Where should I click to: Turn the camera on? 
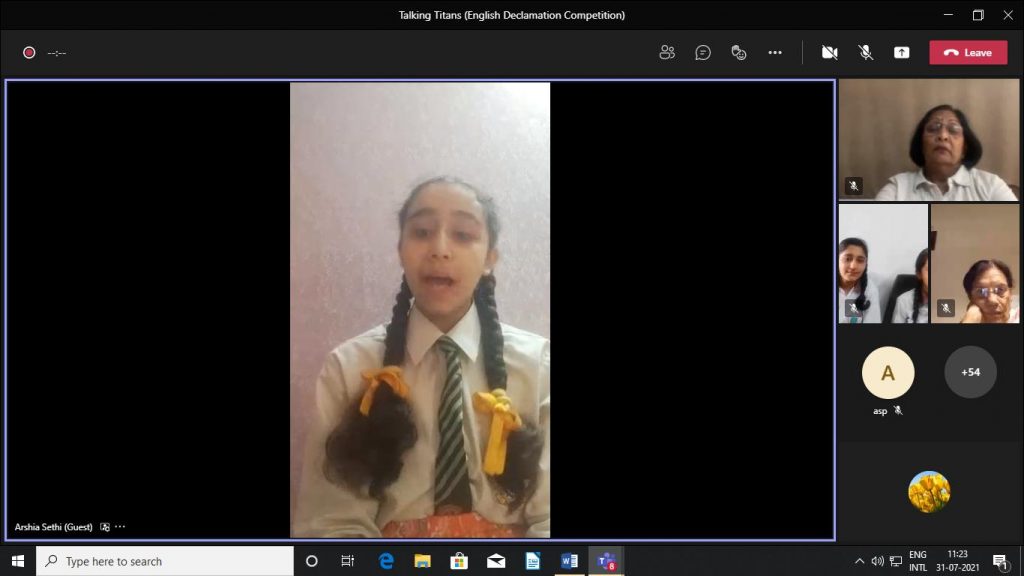point(829,52)
